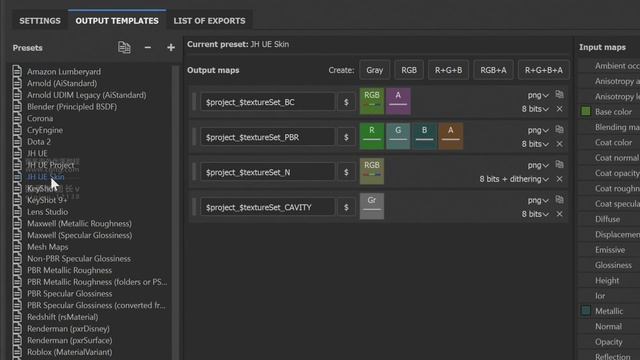Delete the CAVITY output map
Viewport: 640px width, 360px height.
560,214
